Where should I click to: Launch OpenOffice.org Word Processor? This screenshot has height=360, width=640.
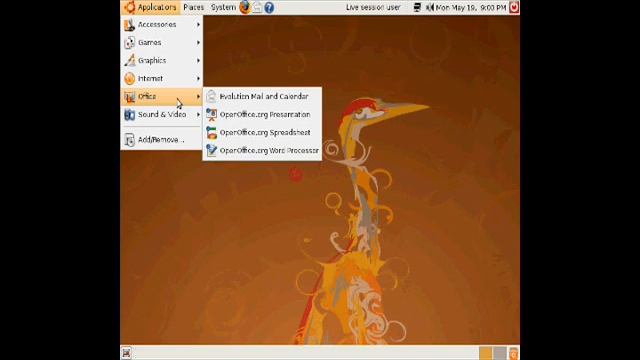point(262,150)
